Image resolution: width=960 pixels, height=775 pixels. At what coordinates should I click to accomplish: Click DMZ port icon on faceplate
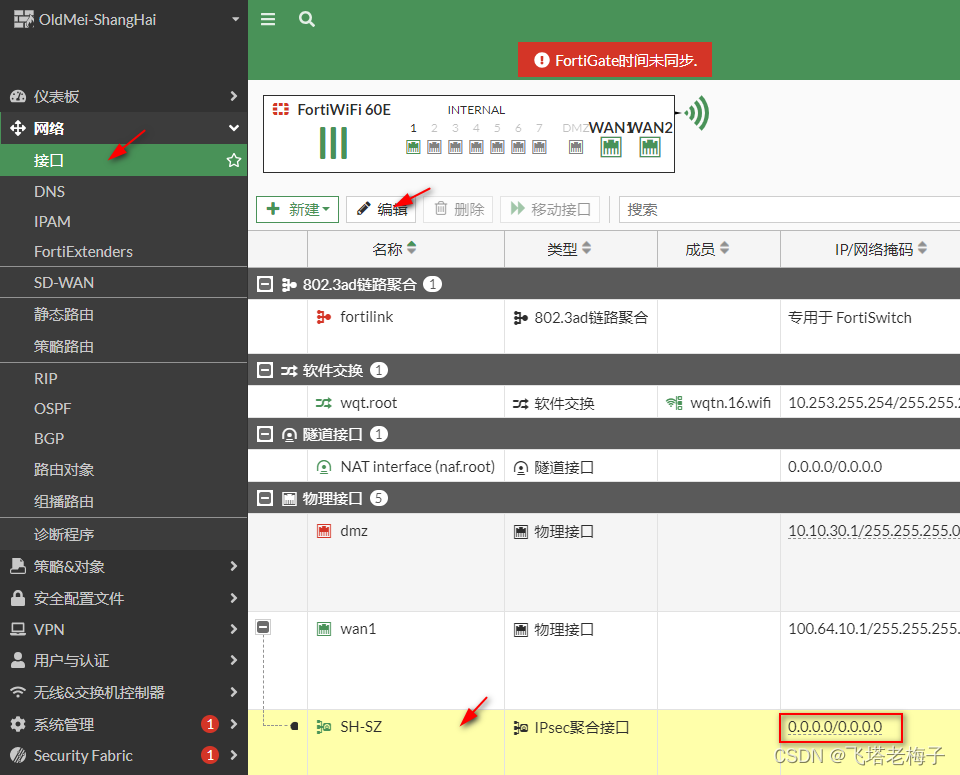click(x=576, y=147)
